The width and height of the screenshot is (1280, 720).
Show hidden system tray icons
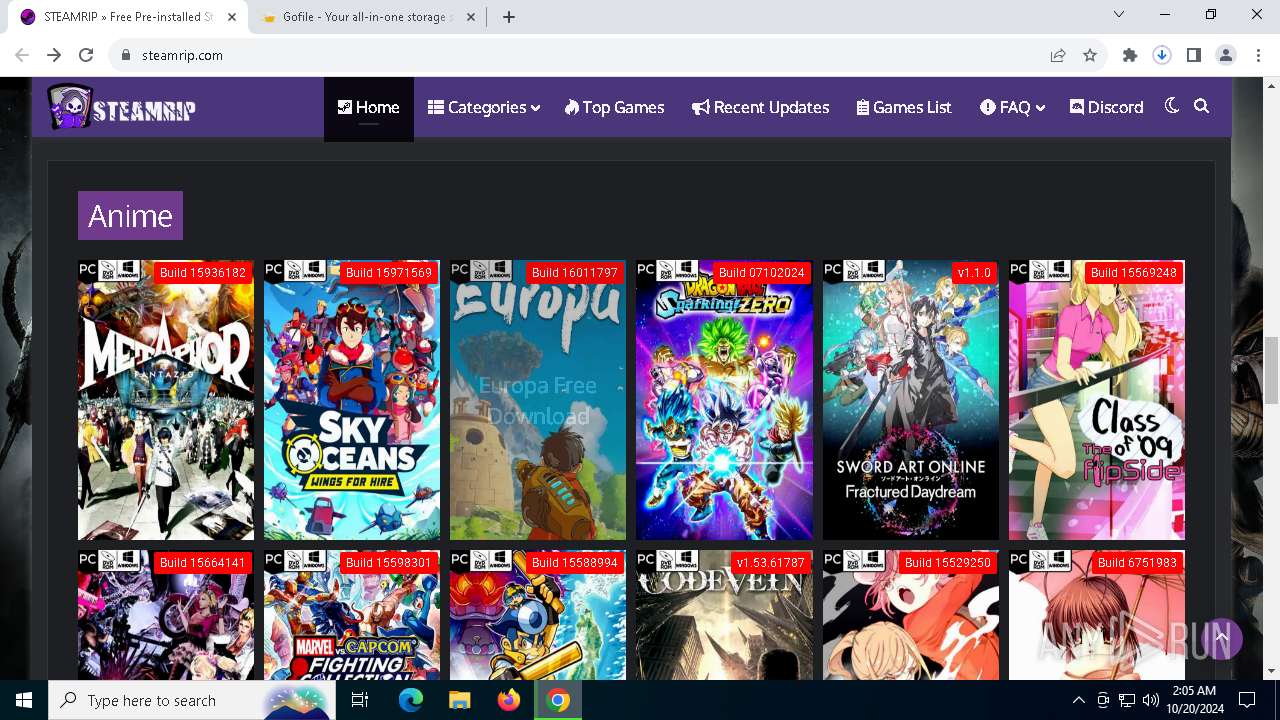click(x=1078, y=700)
